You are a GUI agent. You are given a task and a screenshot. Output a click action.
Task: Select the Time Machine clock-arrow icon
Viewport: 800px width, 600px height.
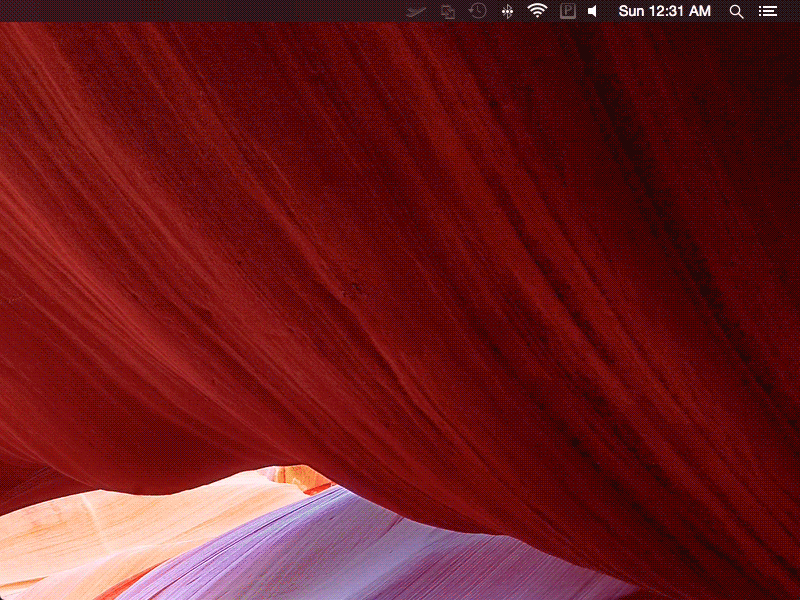click(x=478, y=11)
